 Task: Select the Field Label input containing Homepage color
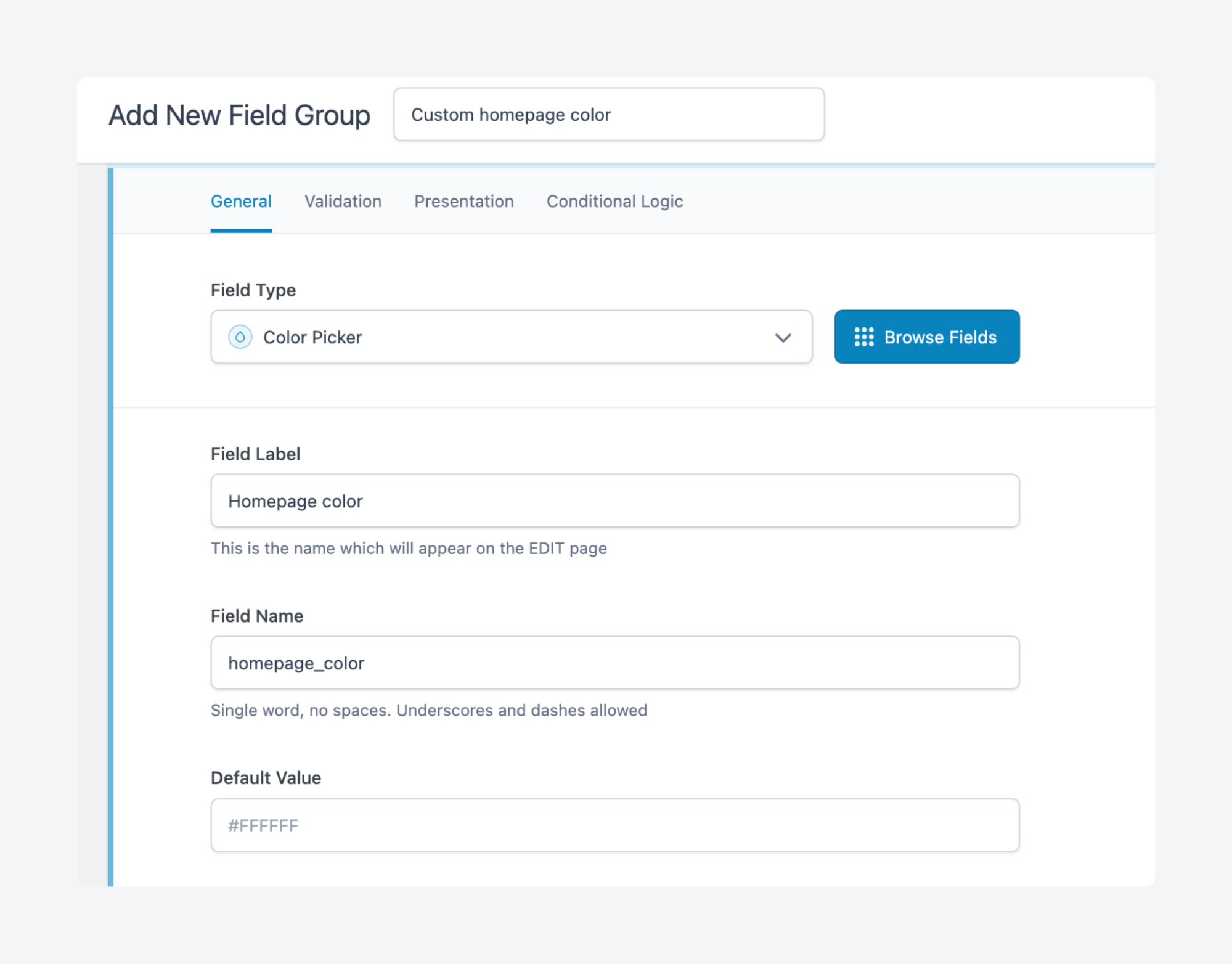point(614,501)
